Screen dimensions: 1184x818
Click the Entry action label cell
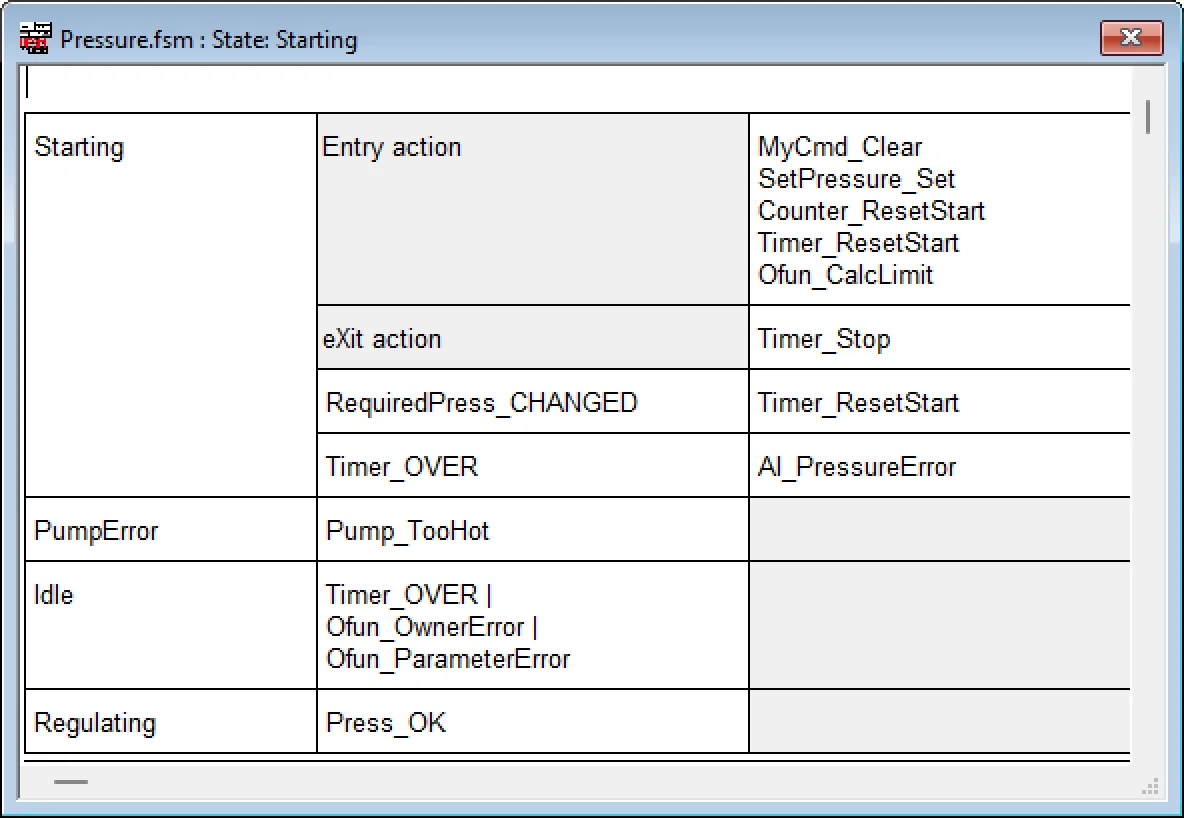(391, 147)
